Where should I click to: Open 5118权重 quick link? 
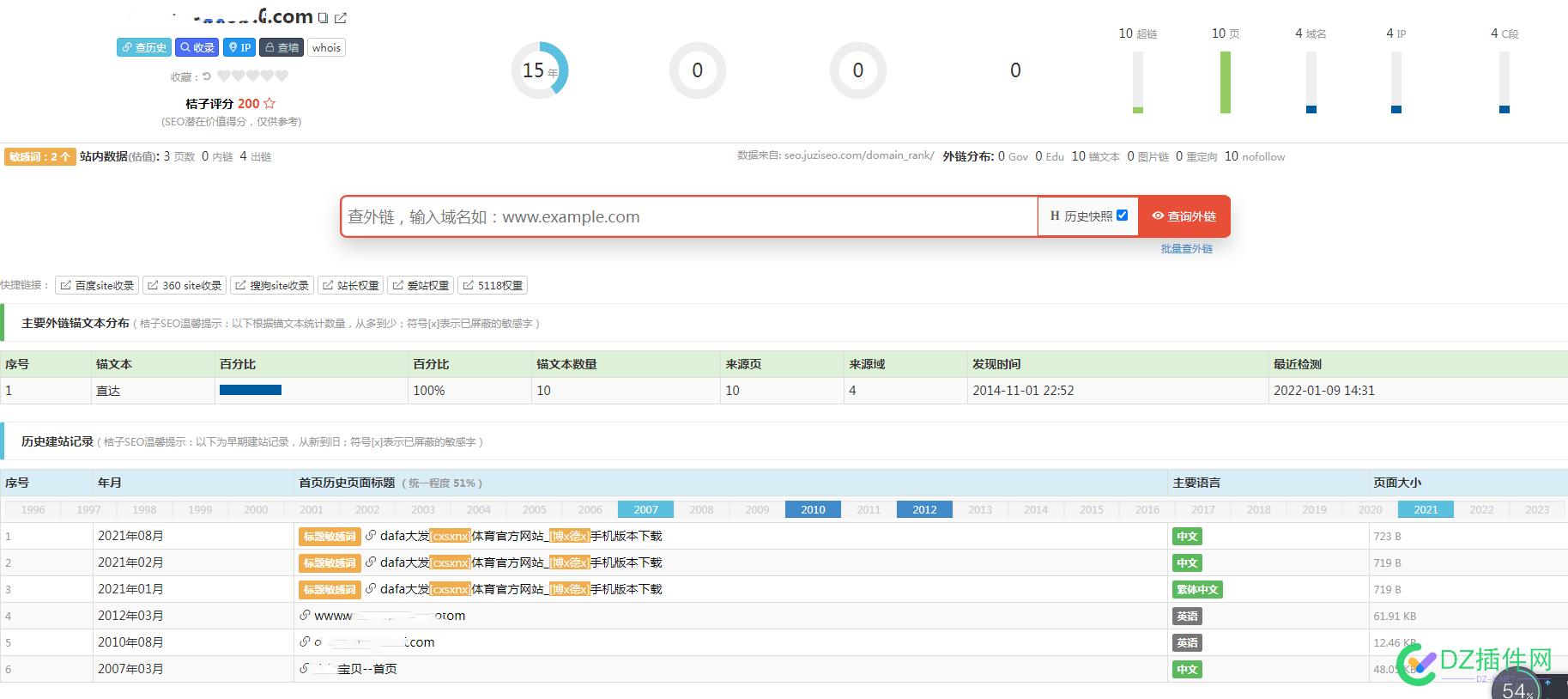point(493,285)
